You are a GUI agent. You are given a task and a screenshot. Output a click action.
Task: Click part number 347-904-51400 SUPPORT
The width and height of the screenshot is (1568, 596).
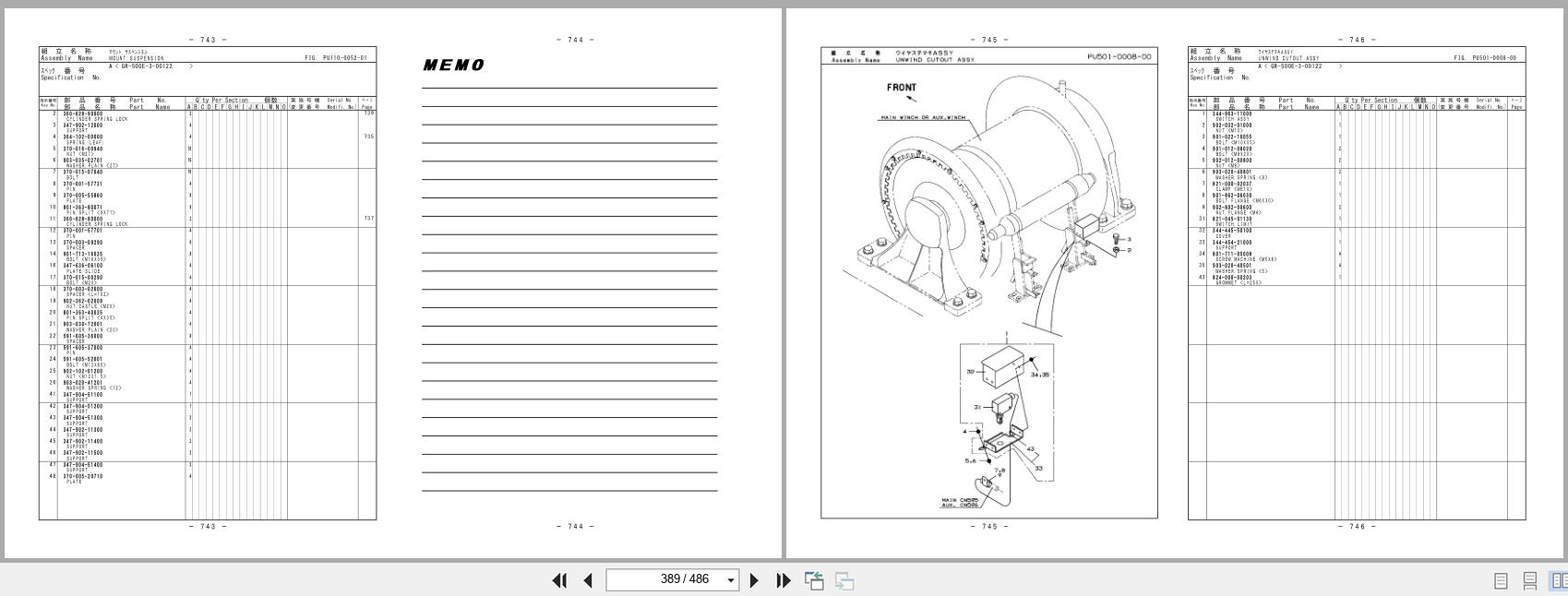pos(83,465)
